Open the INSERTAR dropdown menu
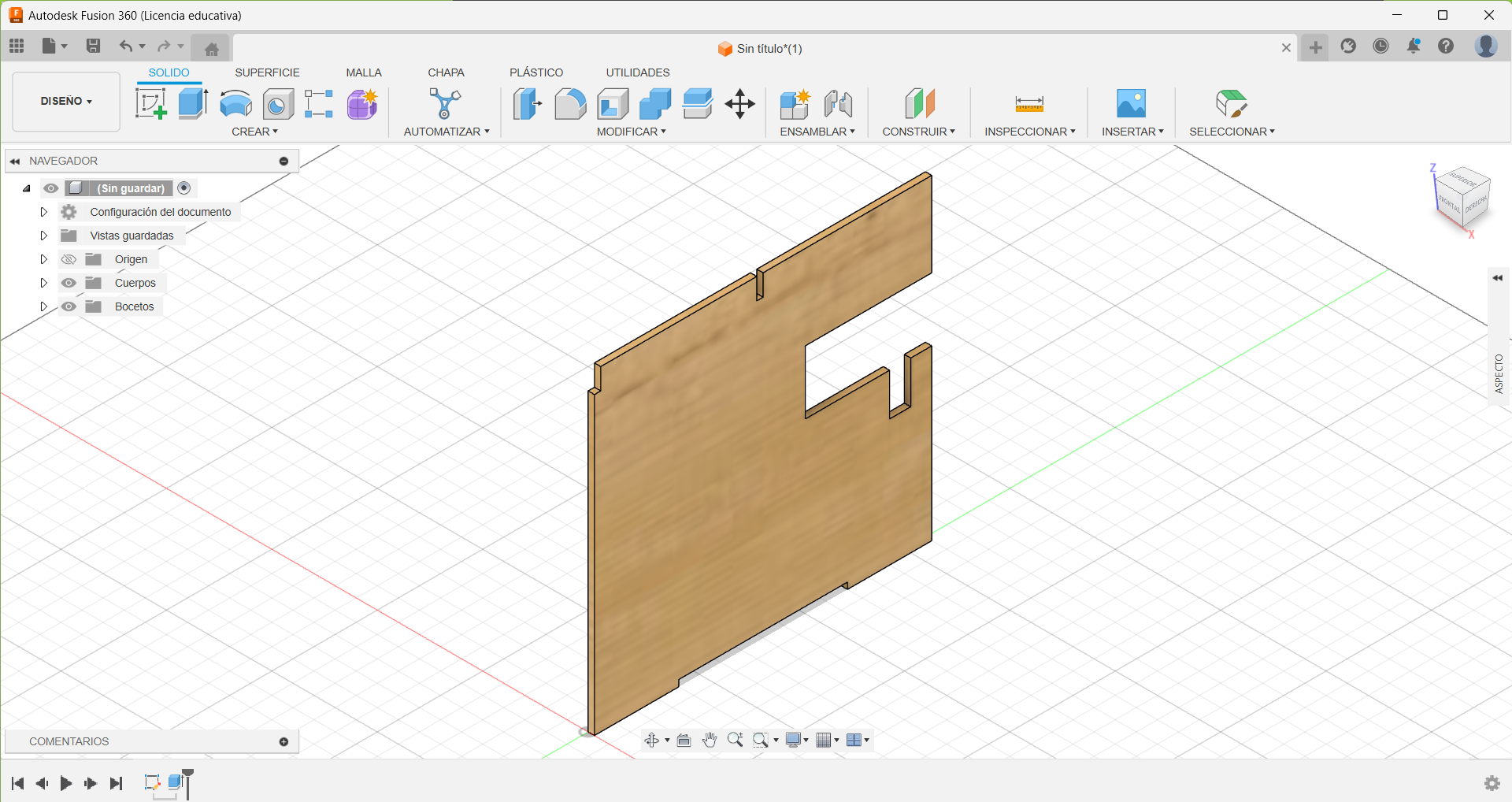 pos(1132,132)
